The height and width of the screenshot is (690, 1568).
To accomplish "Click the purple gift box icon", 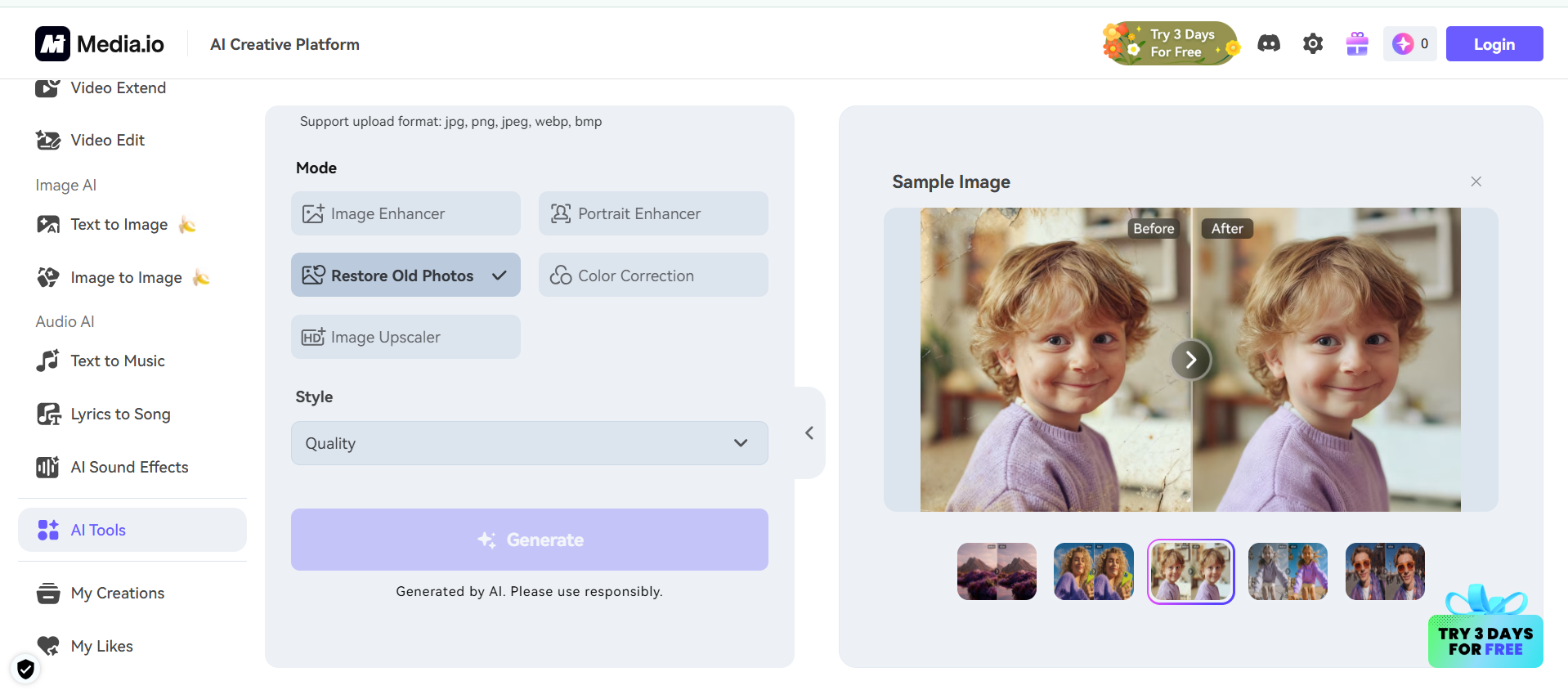I will pyautogui.click(x=1357, y=43).
